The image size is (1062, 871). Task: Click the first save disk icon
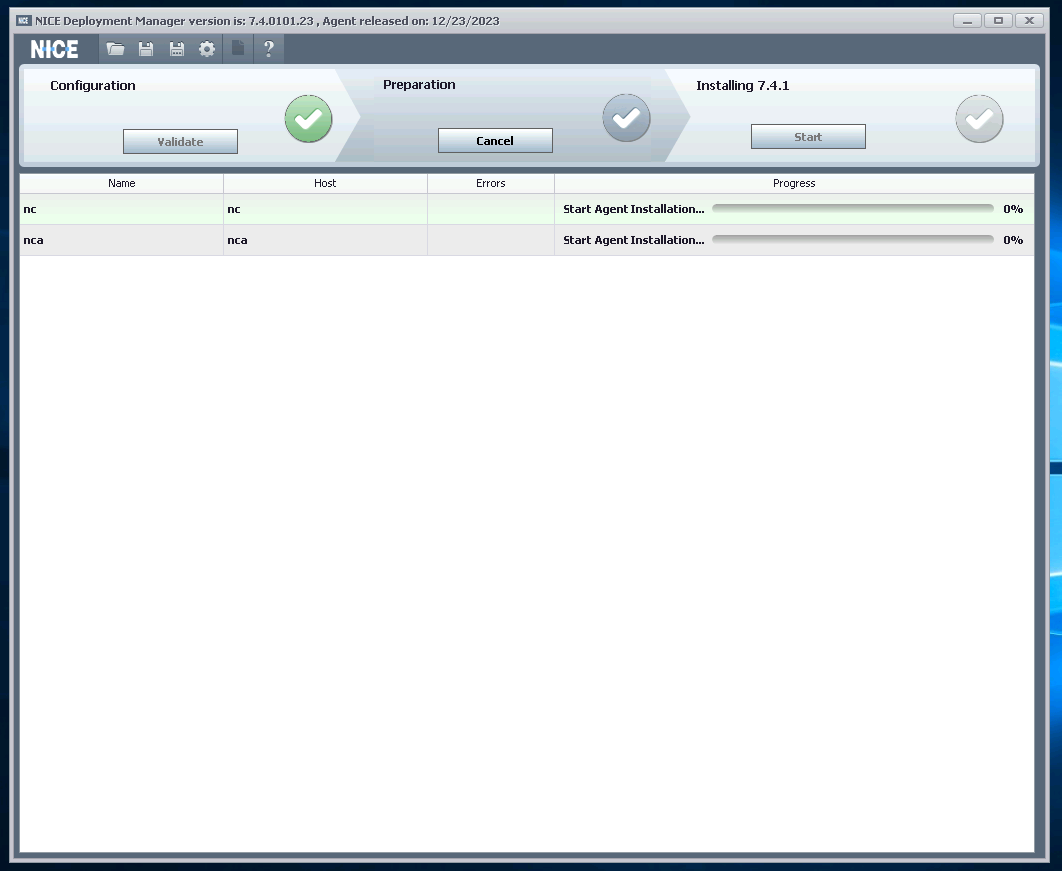[x=146, y=49]
